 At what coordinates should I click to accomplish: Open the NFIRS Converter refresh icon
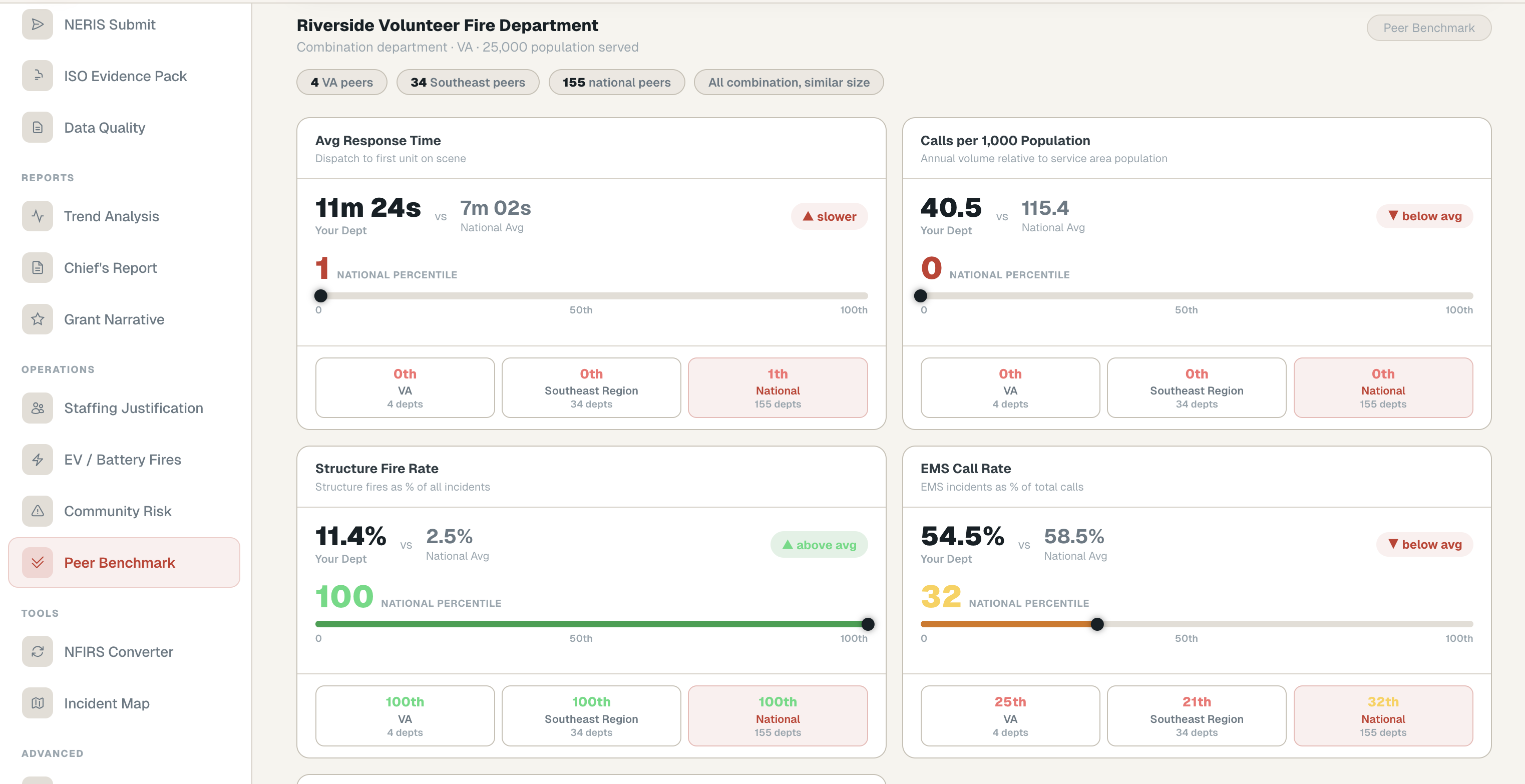(37, 651)
